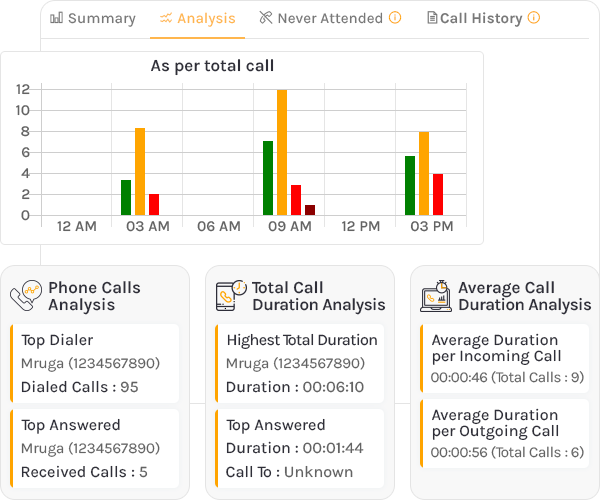The height and width of the screenshot is (500, 600).
Task: Open the Highest Total Duration card
Action: [300, 361]
